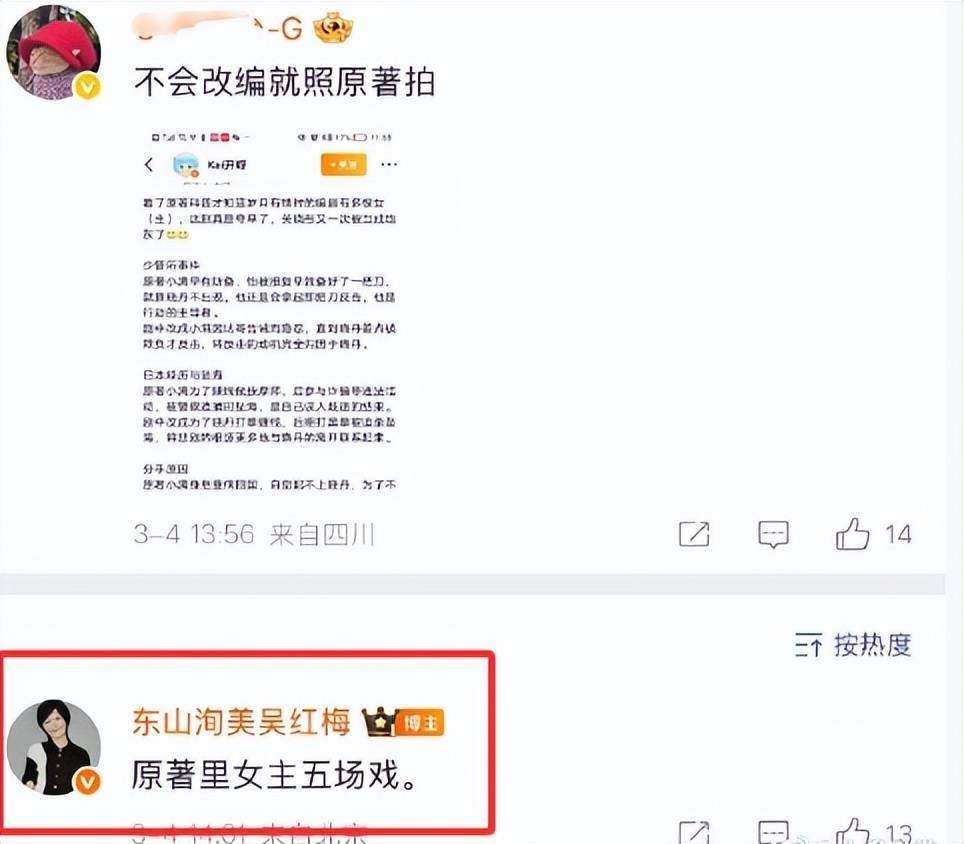Click the orange 博主 tag

pos(421,723)
